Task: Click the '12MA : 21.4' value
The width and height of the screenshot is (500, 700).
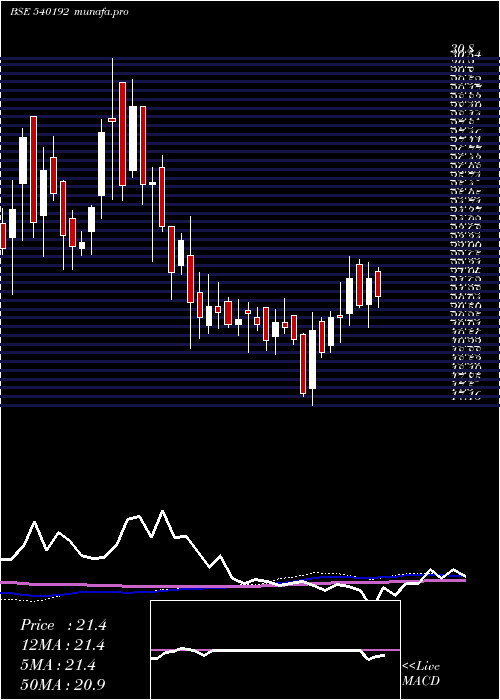Action: pos(62,645)
